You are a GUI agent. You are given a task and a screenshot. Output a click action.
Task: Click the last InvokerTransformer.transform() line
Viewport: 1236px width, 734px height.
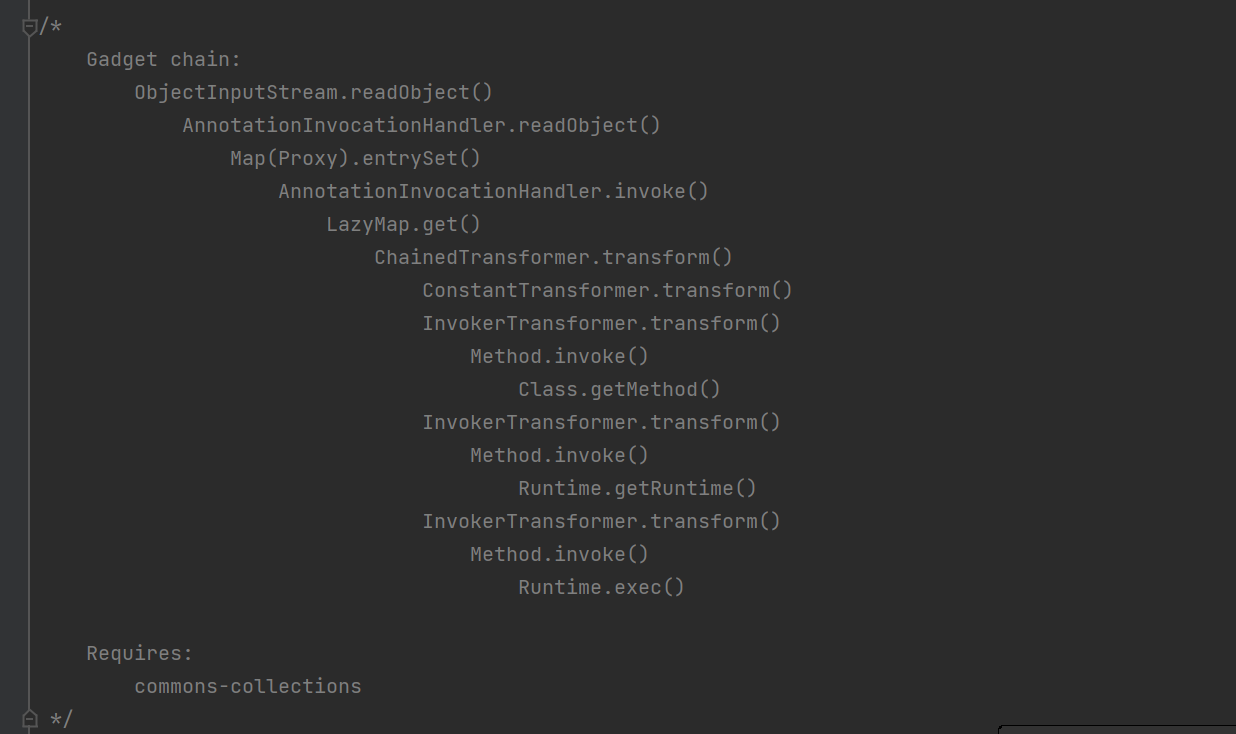(601, 522)
